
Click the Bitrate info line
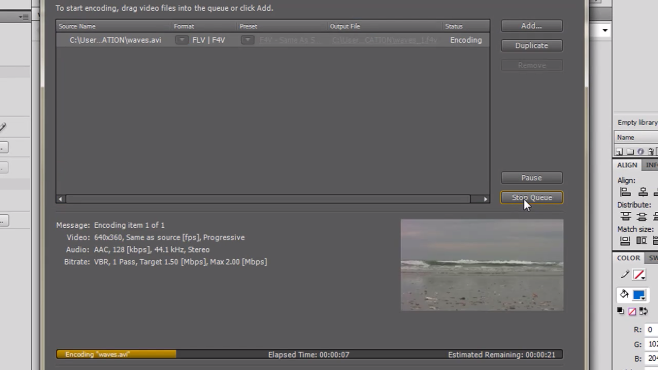[165, 262]
